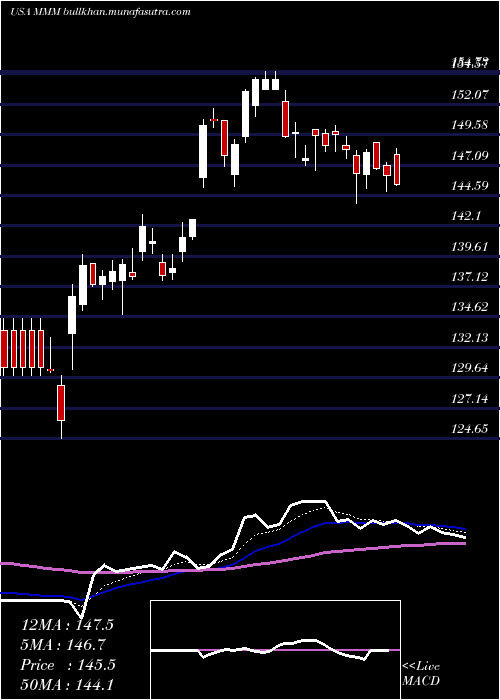Click the '5MA : 146.7' legend value
The image size is (500, 700).
(63, 645)
